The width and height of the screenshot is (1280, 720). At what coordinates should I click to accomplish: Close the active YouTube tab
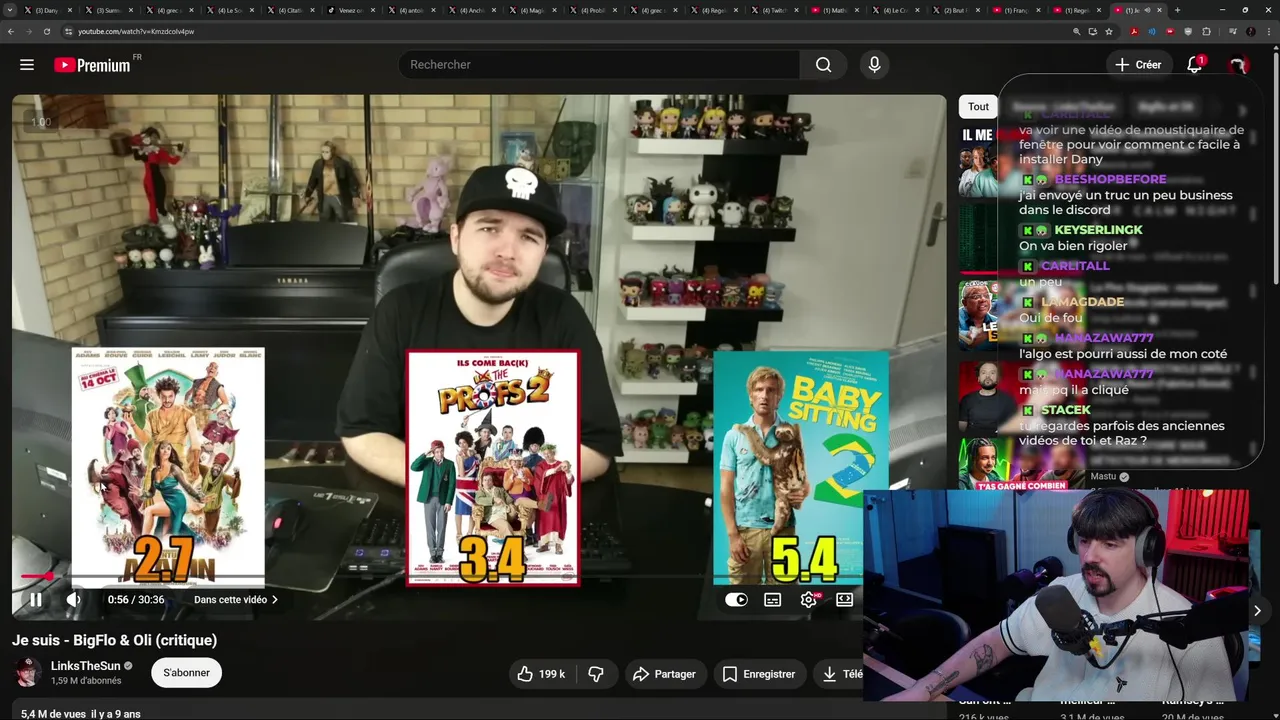coord(1160,10)
